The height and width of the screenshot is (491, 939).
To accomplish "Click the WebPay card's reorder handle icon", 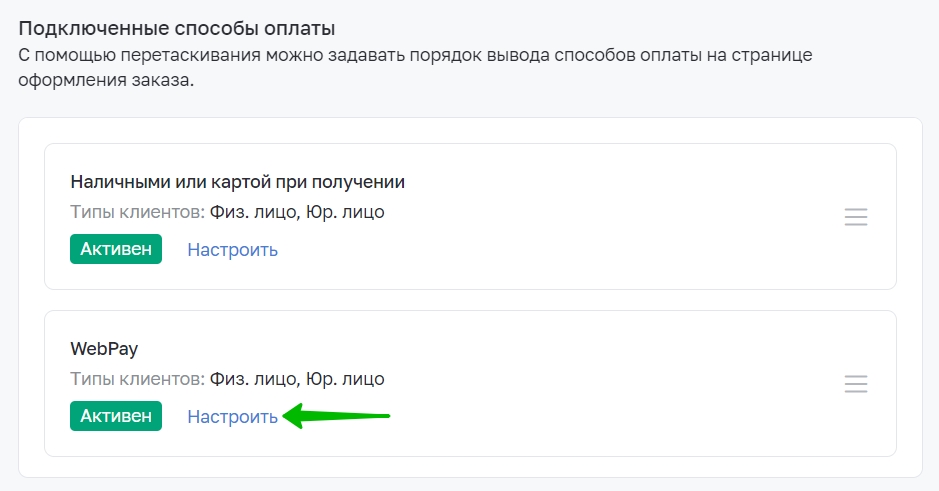I will pos(856,384).
